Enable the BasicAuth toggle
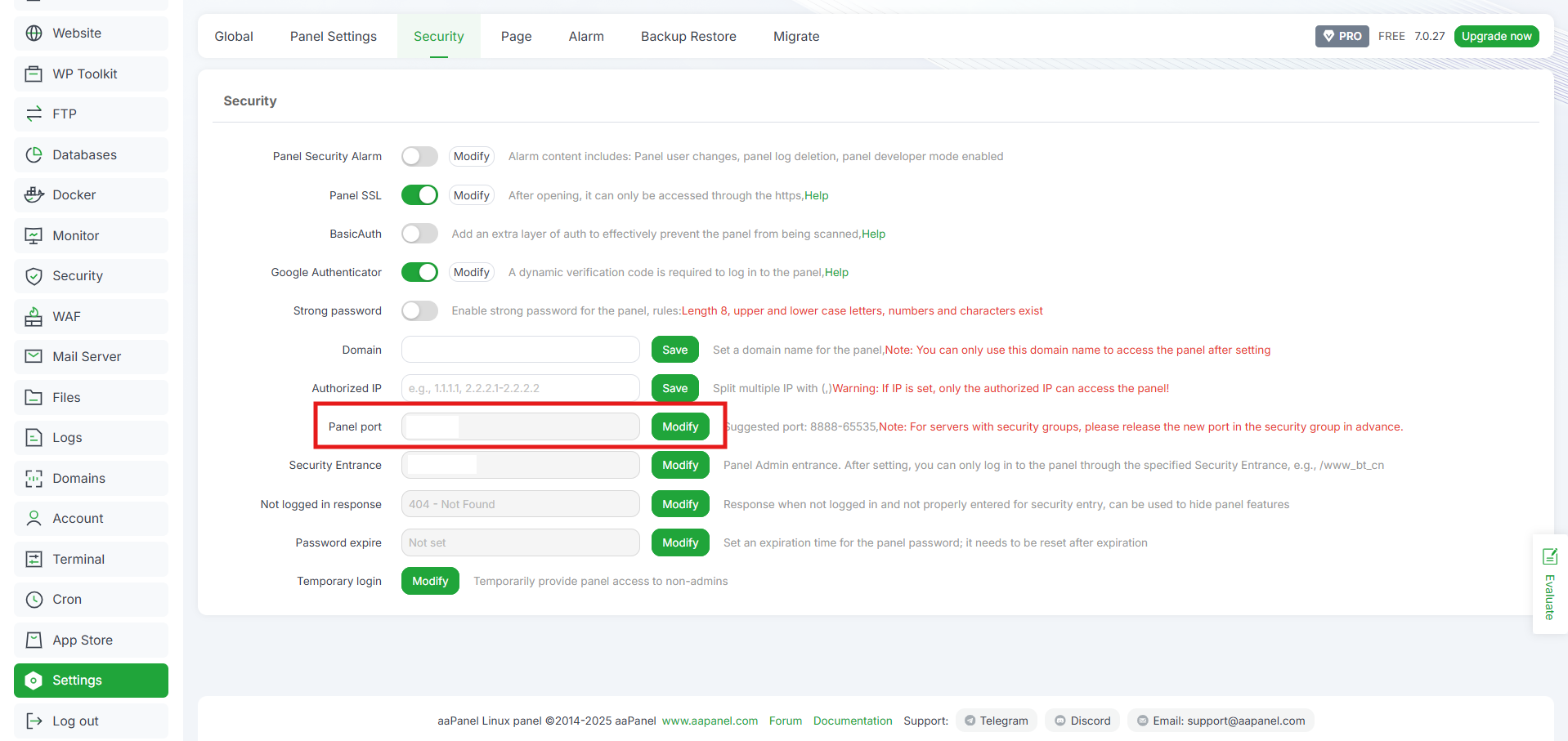Image resolution: width=1568 pixels, height=741 pixels. pos(419,234)
